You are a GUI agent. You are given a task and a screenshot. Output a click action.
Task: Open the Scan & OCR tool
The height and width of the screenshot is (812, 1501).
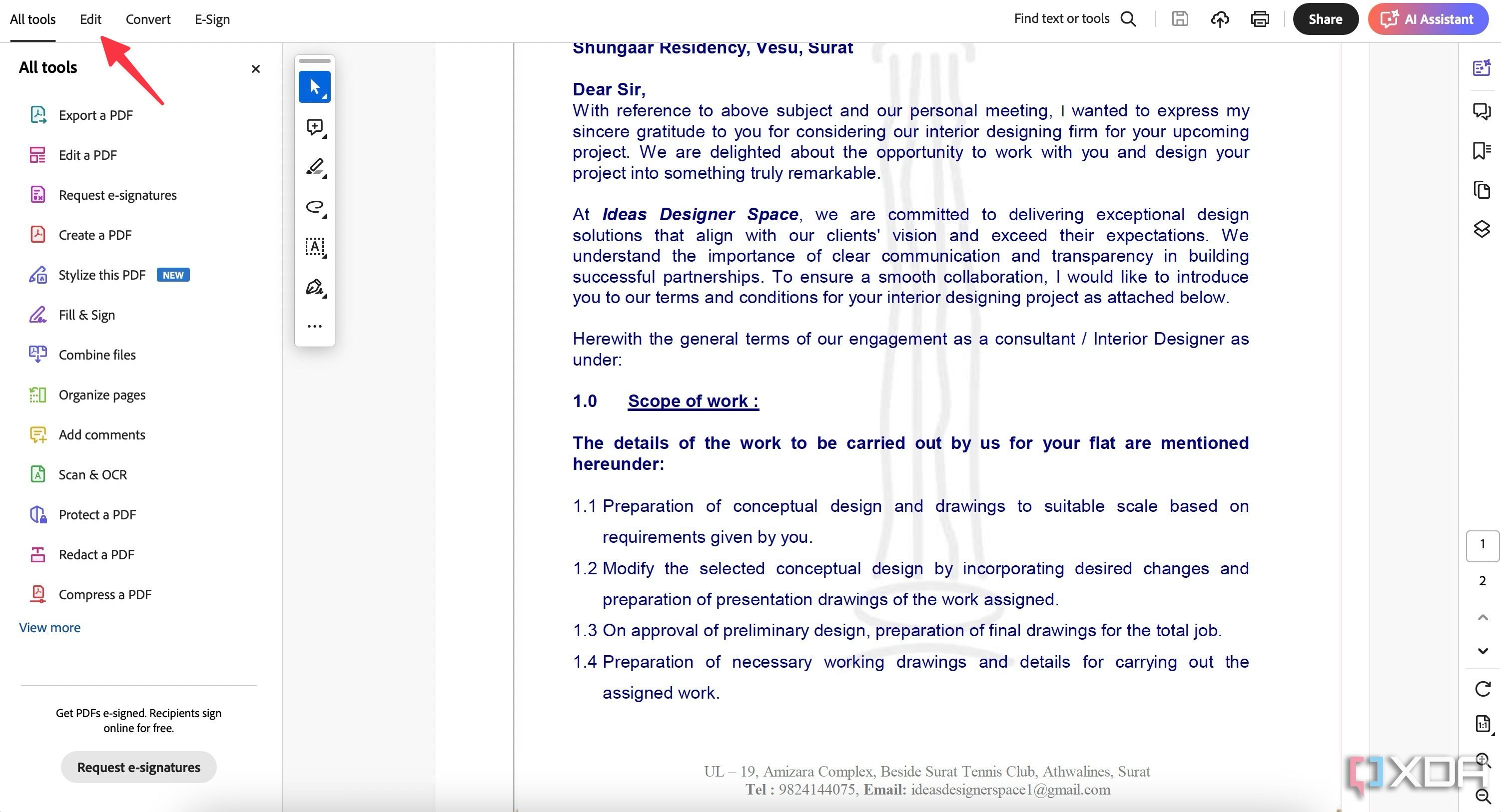coord(92,474)
